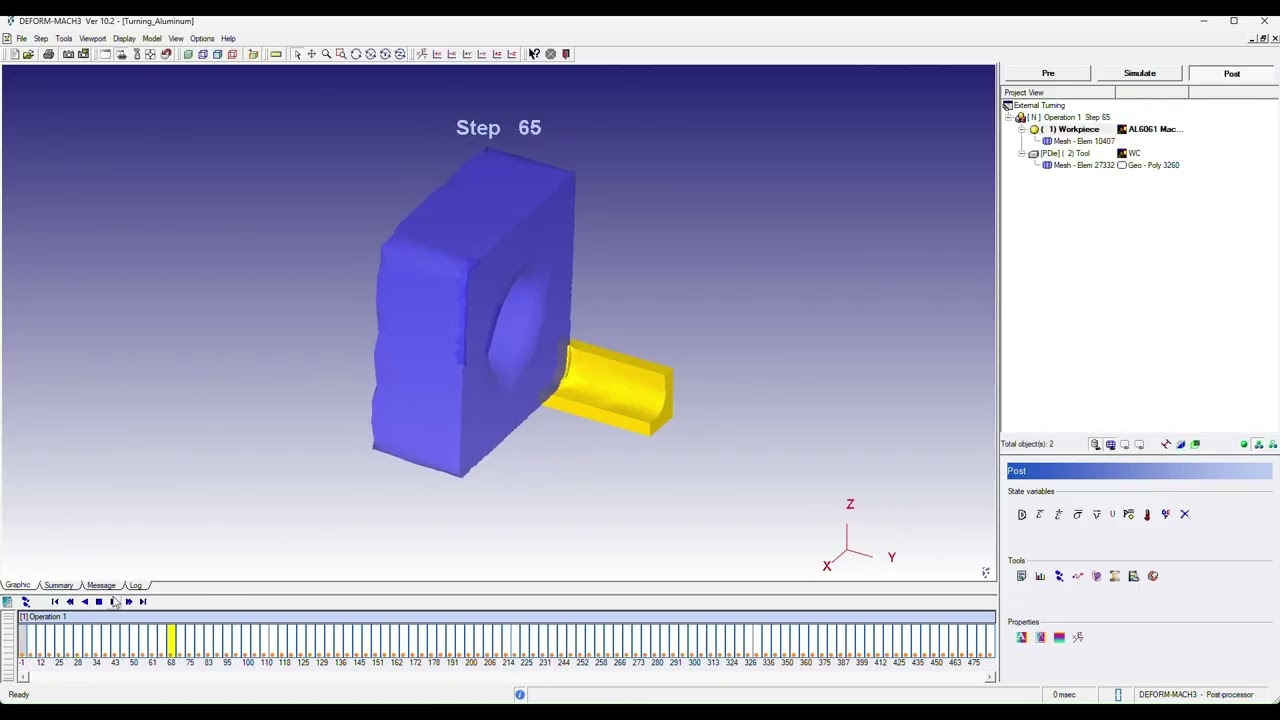Image resolution: width=1280 pixels, height=720 pixels.
Task: Click the status bar info icon
Action: coord(520,694)
